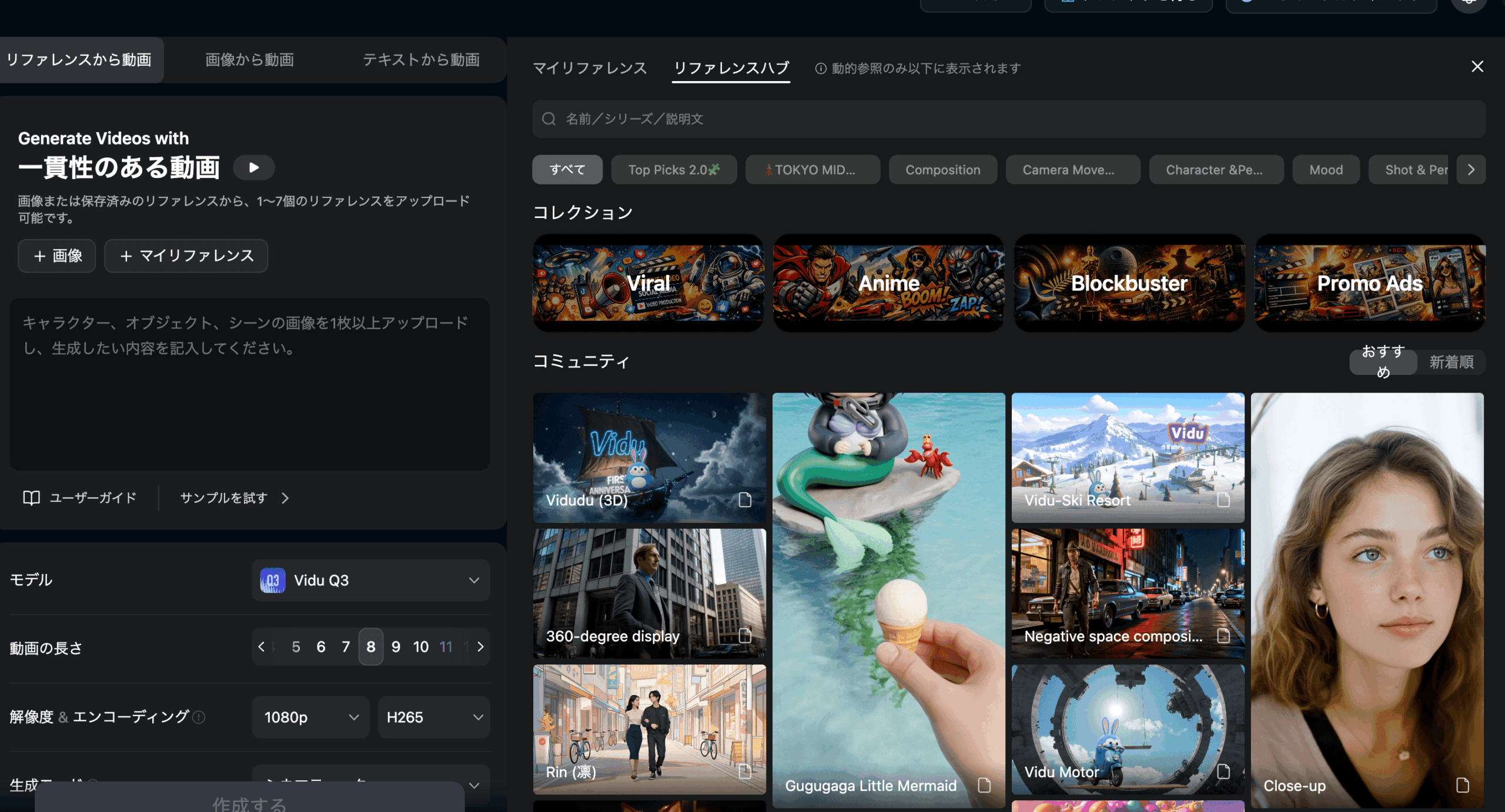Expand the 1080p resolution dropdown
Viewport: 1505px width, 812px height.
tap(310, 717)
